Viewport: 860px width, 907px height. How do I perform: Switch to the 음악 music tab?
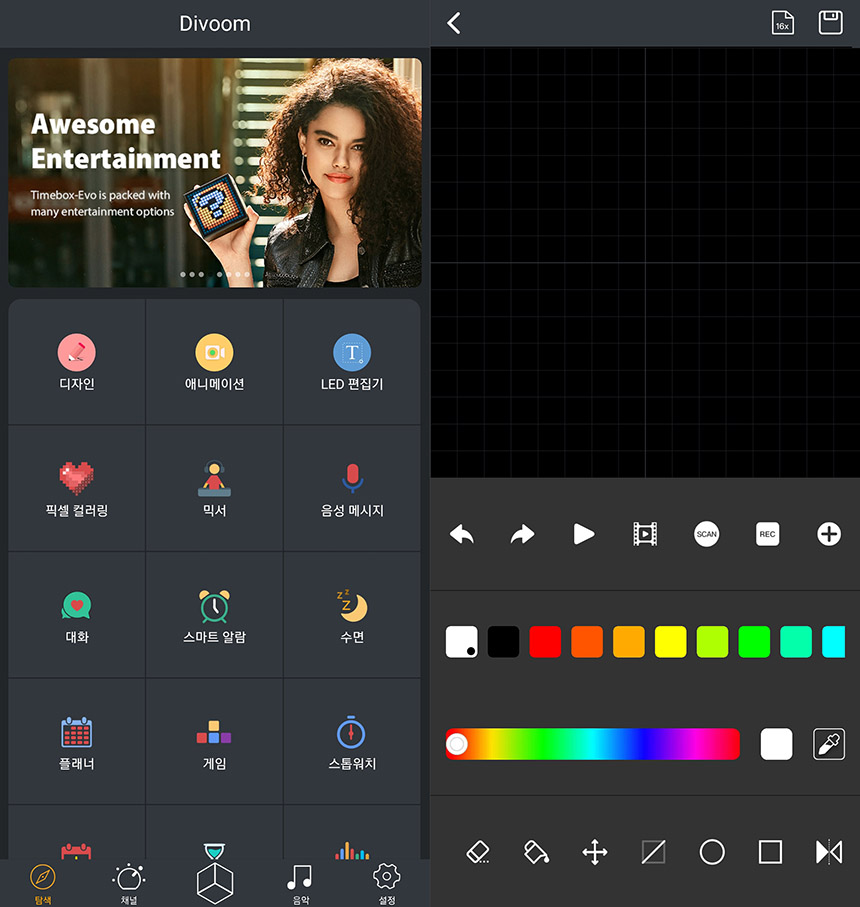point(300,883)
